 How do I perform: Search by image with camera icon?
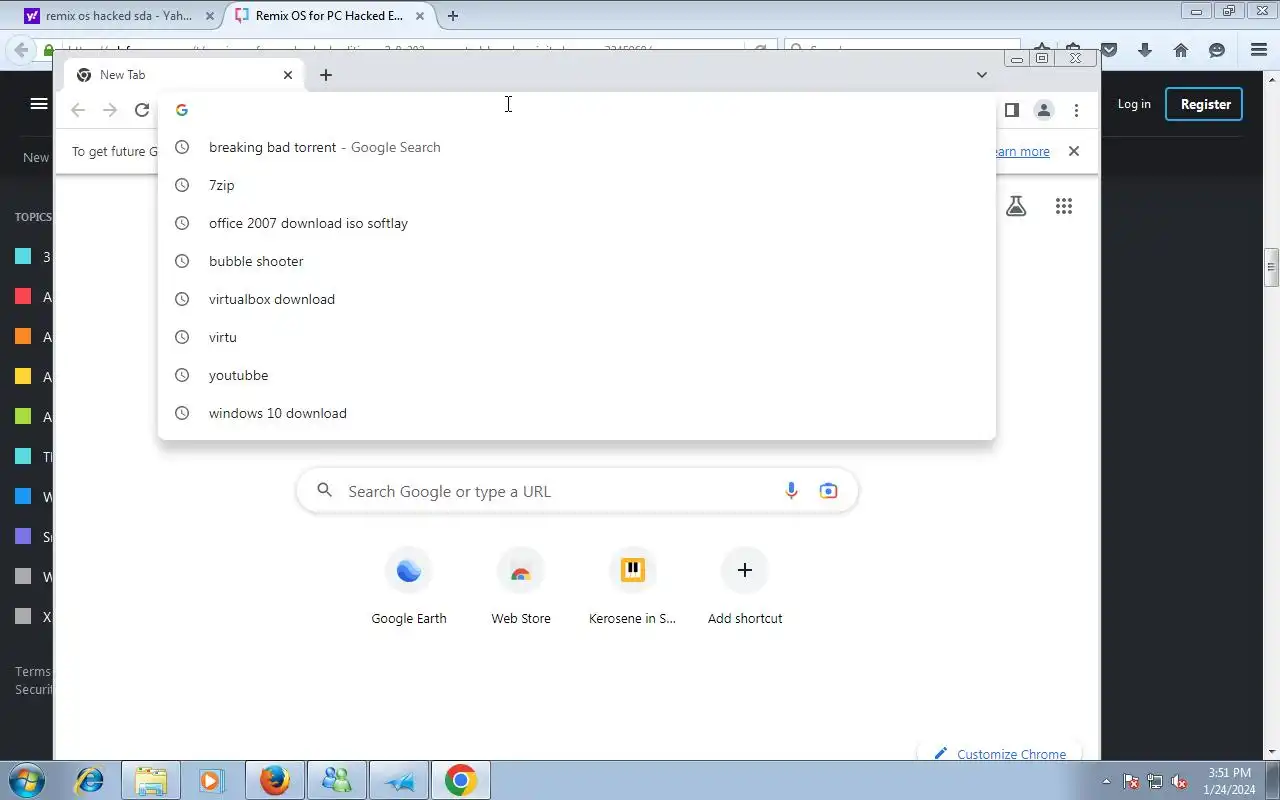click(828, 491)
